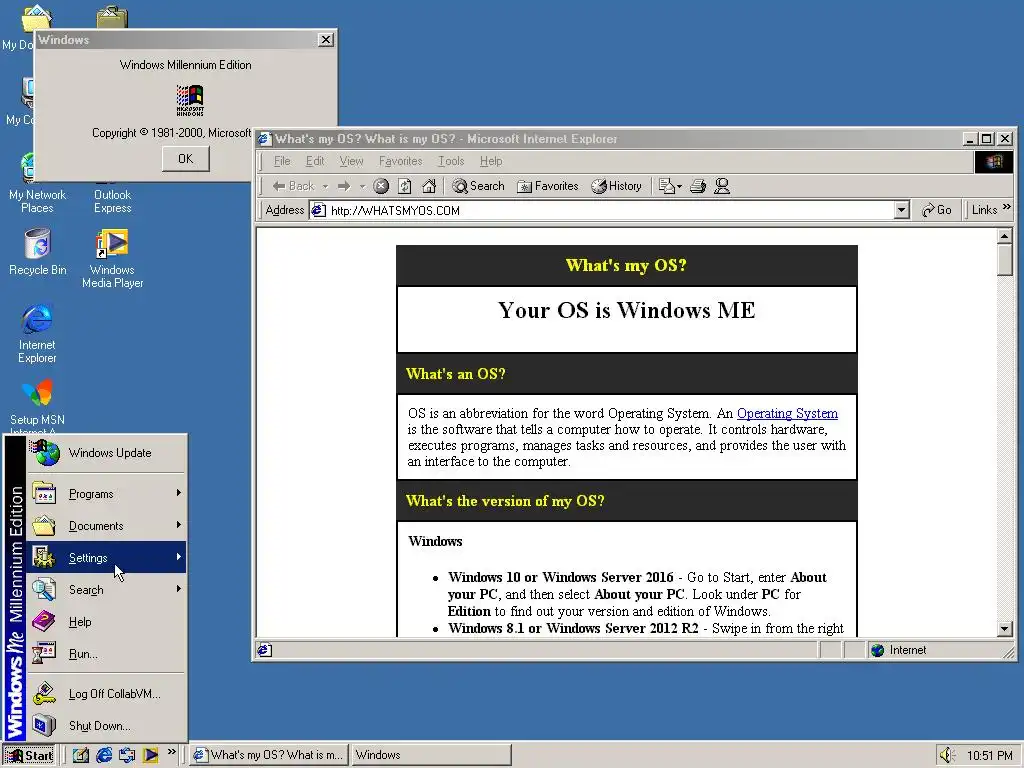
Task: Open the Favorites pane in IE toolbar
Action: click(547, 186)
